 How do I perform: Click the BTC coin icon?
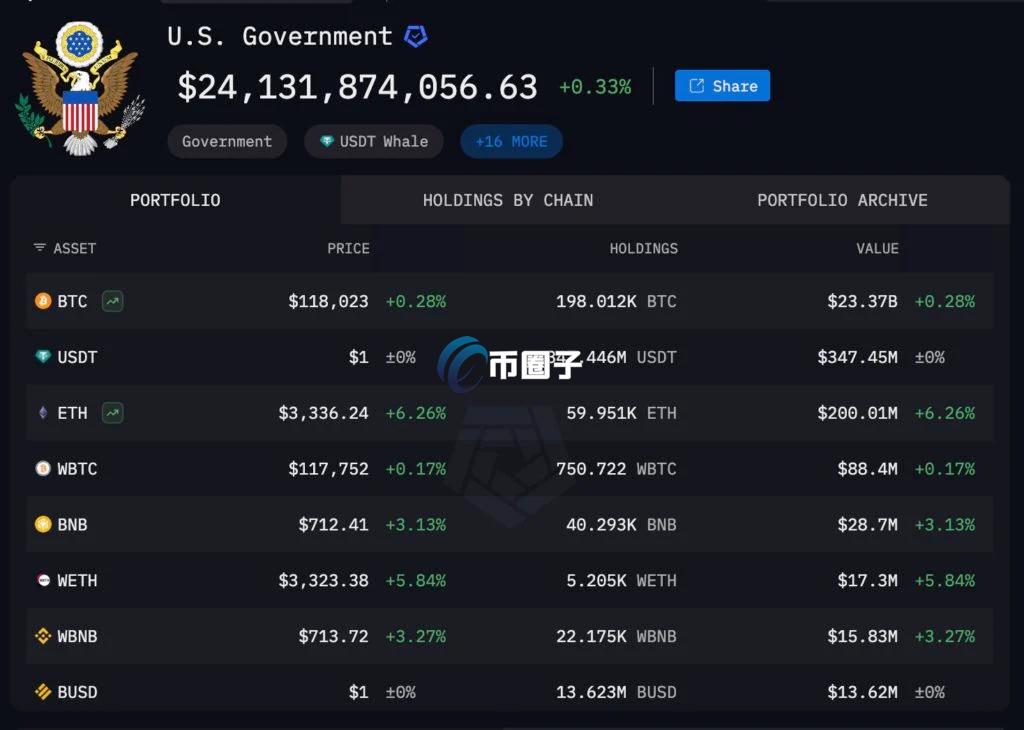(x=43, y=301)
